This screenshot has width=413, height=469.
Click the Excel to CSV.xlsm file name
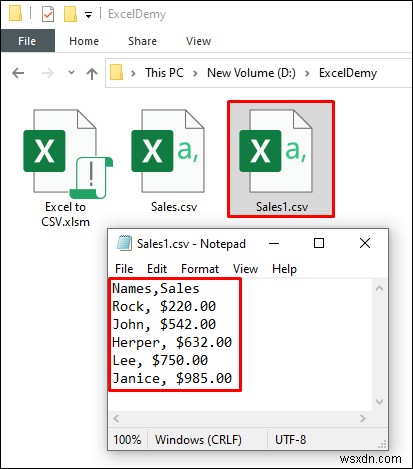pyautogui.click(x=66, y=214)
